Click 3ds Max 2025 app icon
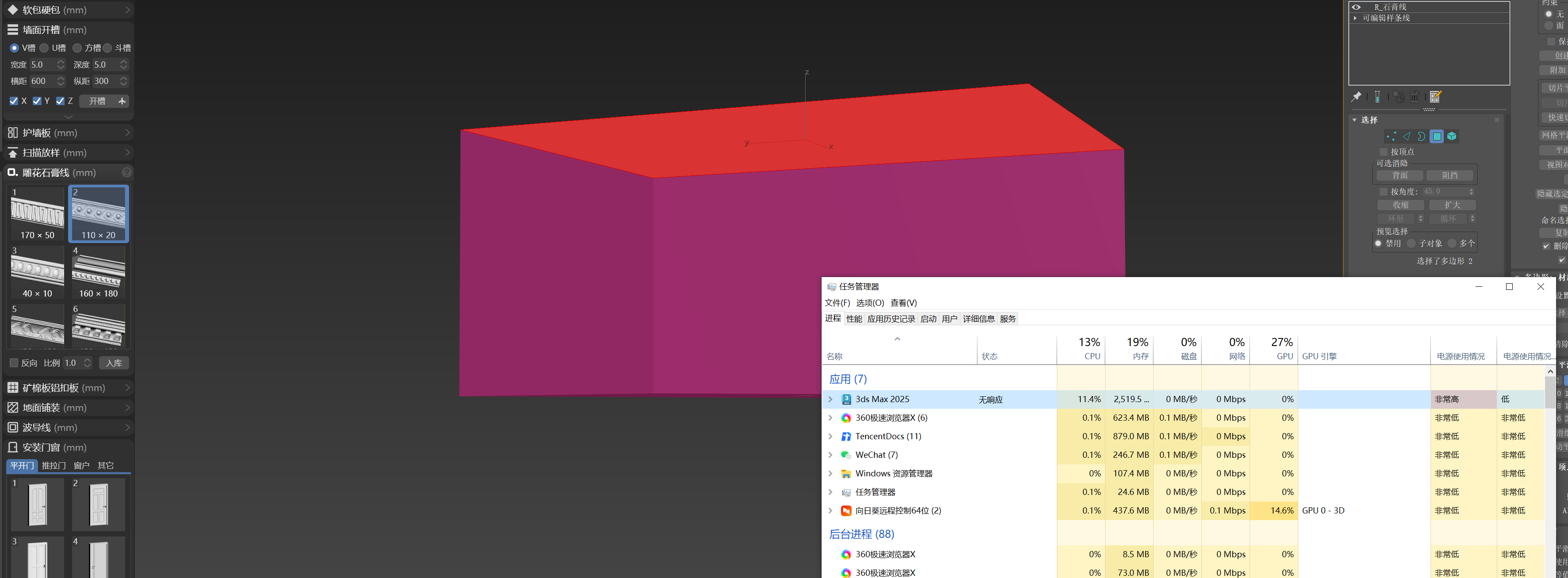Image resolution: width=1568 pixels, height=578 pixels. (x=846, y=399)
